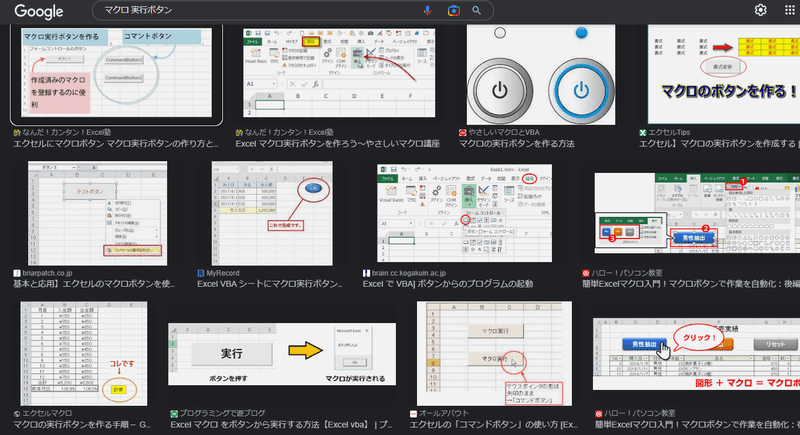Screen dimensions: 800x435
Task: Start voice search with the microphone icon
Action: (427, 10)
